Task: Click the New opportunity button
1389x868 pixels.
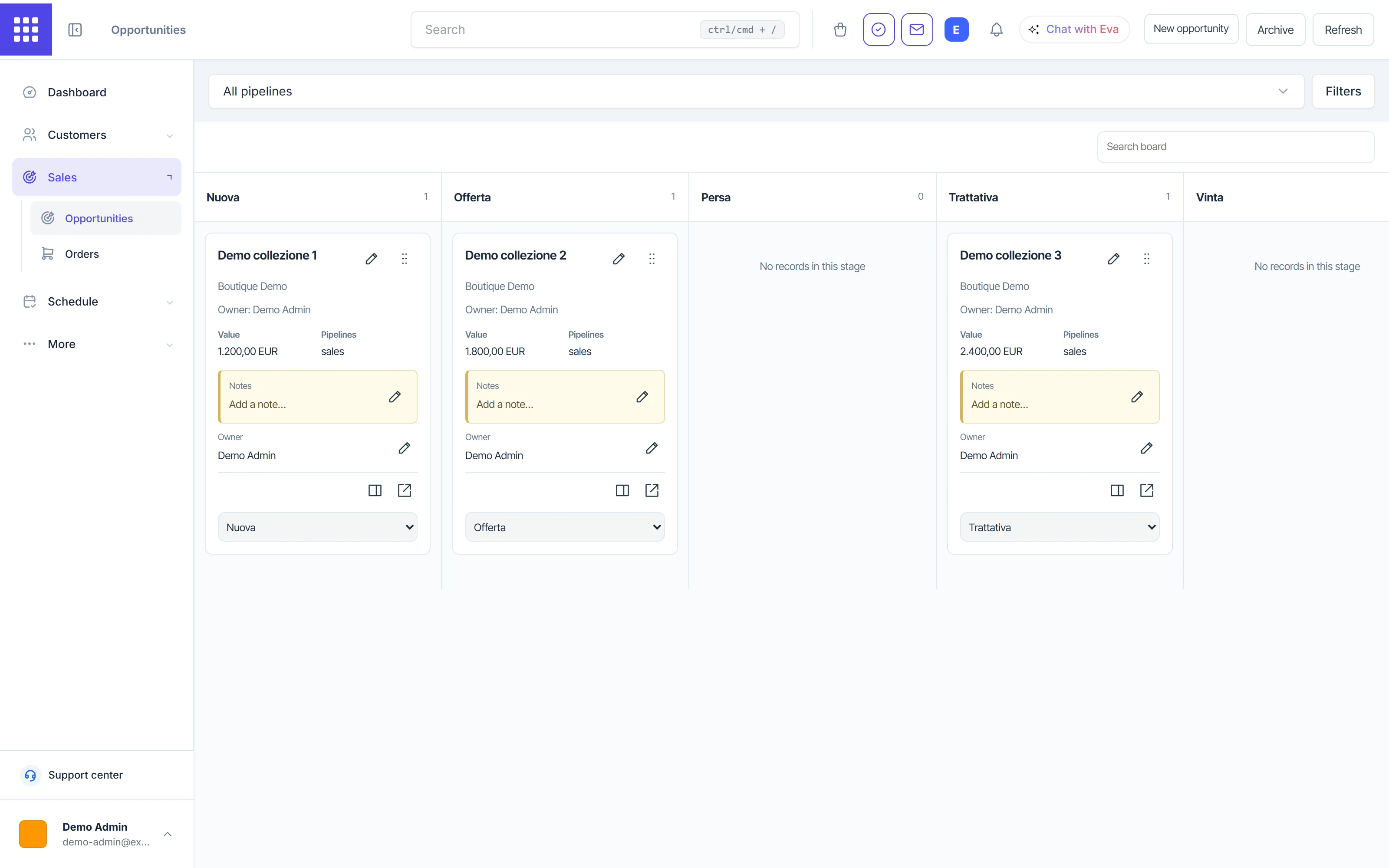Action: pos(1191,29)
